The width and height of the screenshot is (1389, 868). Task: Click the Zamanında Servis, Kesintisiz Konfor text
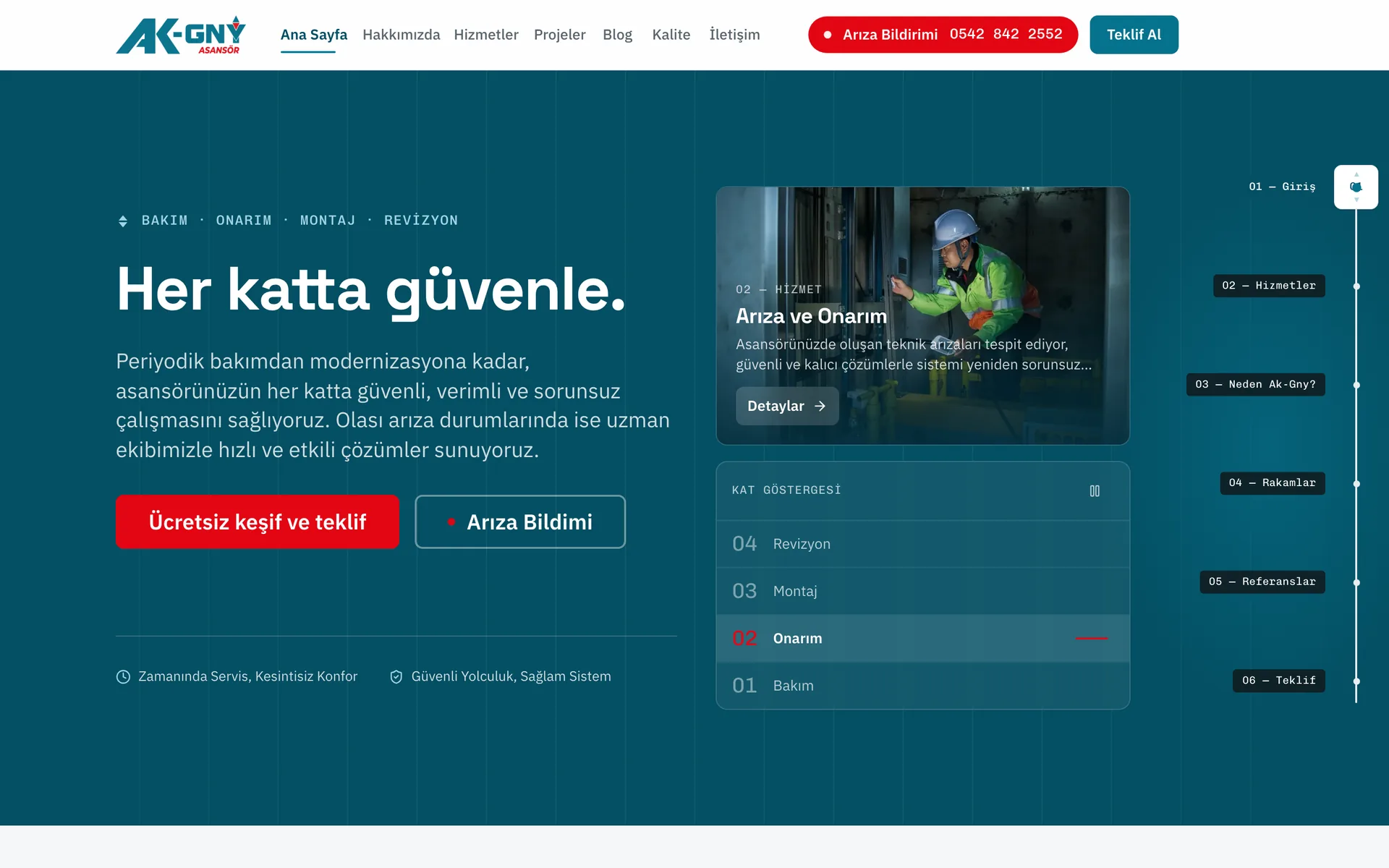(248, 676)
